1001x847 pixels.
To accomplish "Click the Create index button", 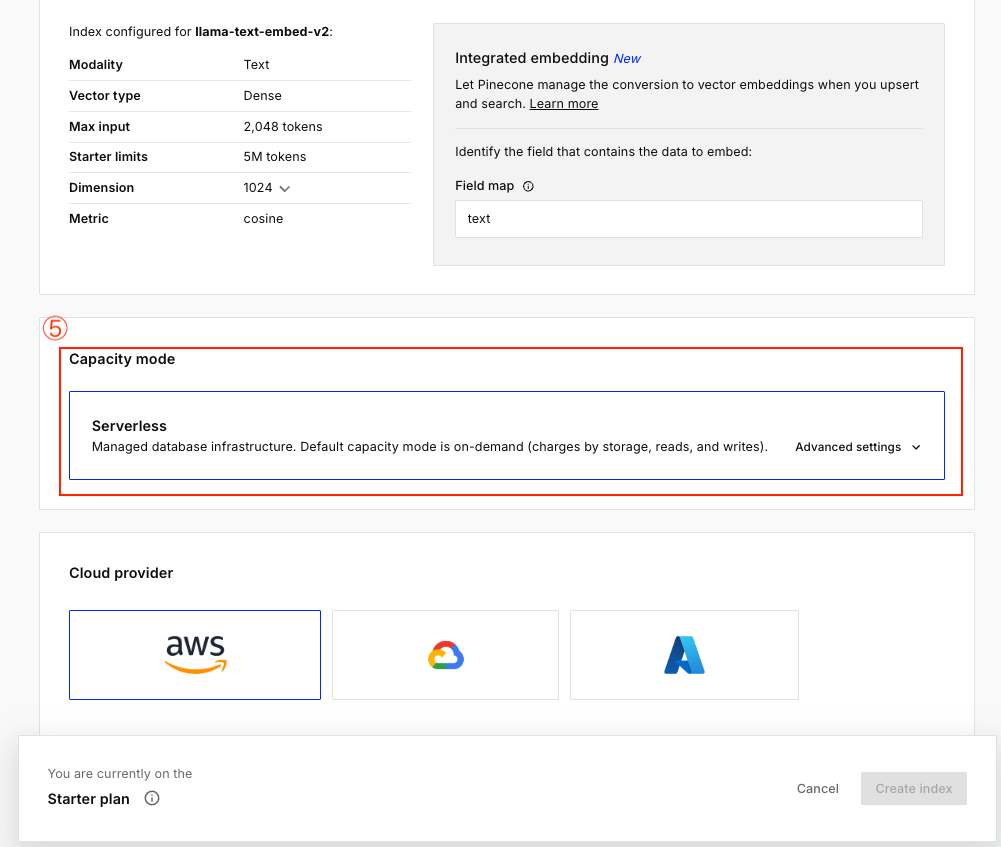I will click(x=913, y=788).
